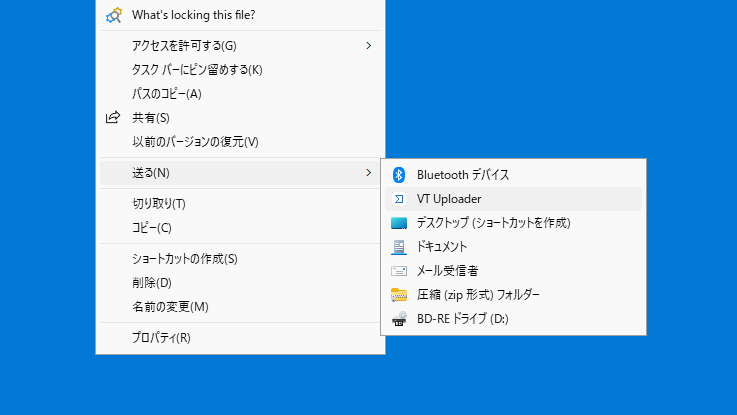Click the mail recipient envelope icon

tap(399, 271)
